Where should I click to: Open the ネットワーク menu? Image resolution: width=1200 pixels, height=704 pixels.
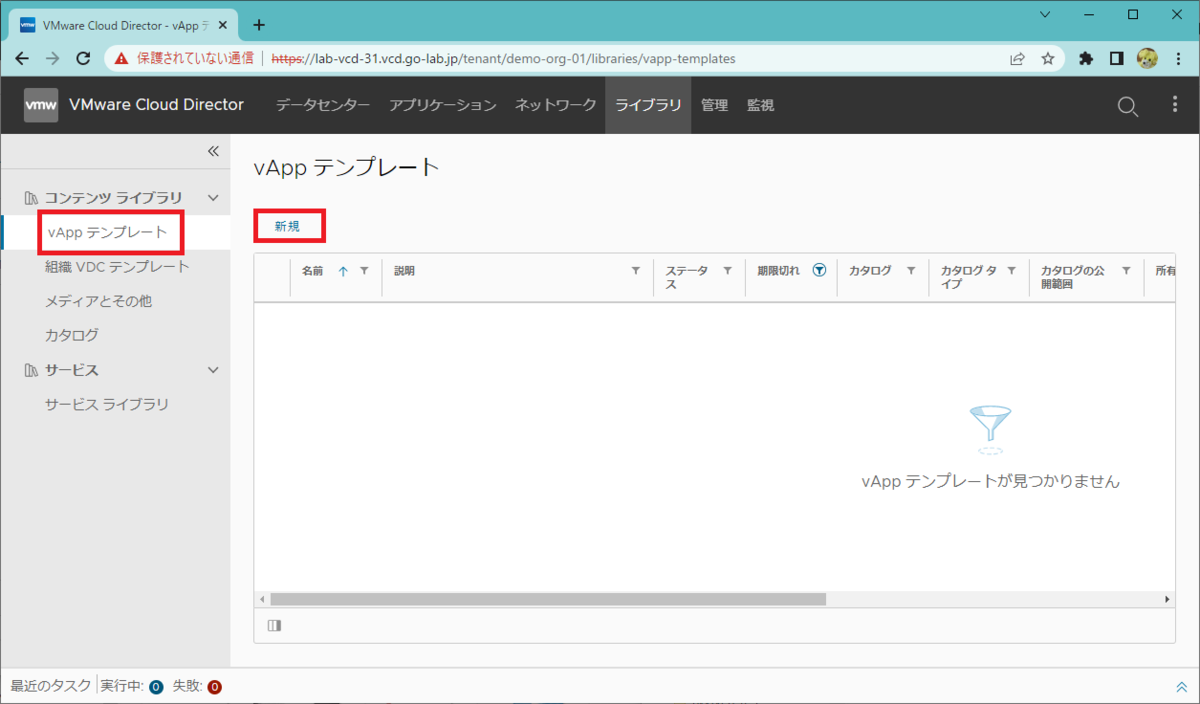pyautogui.click(x=556, y=105)
